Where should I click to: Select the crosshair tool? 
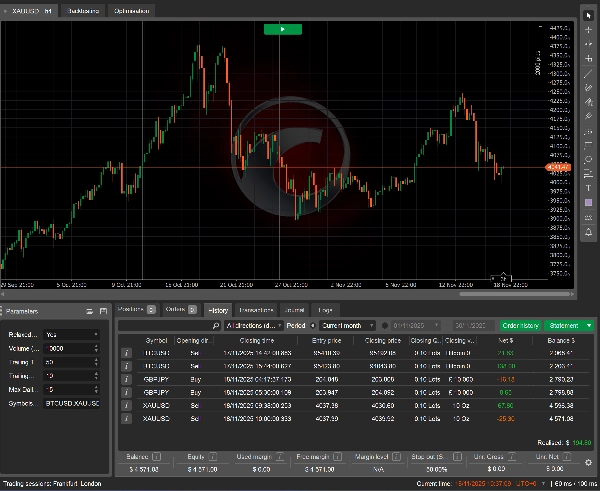pos(589,30)
